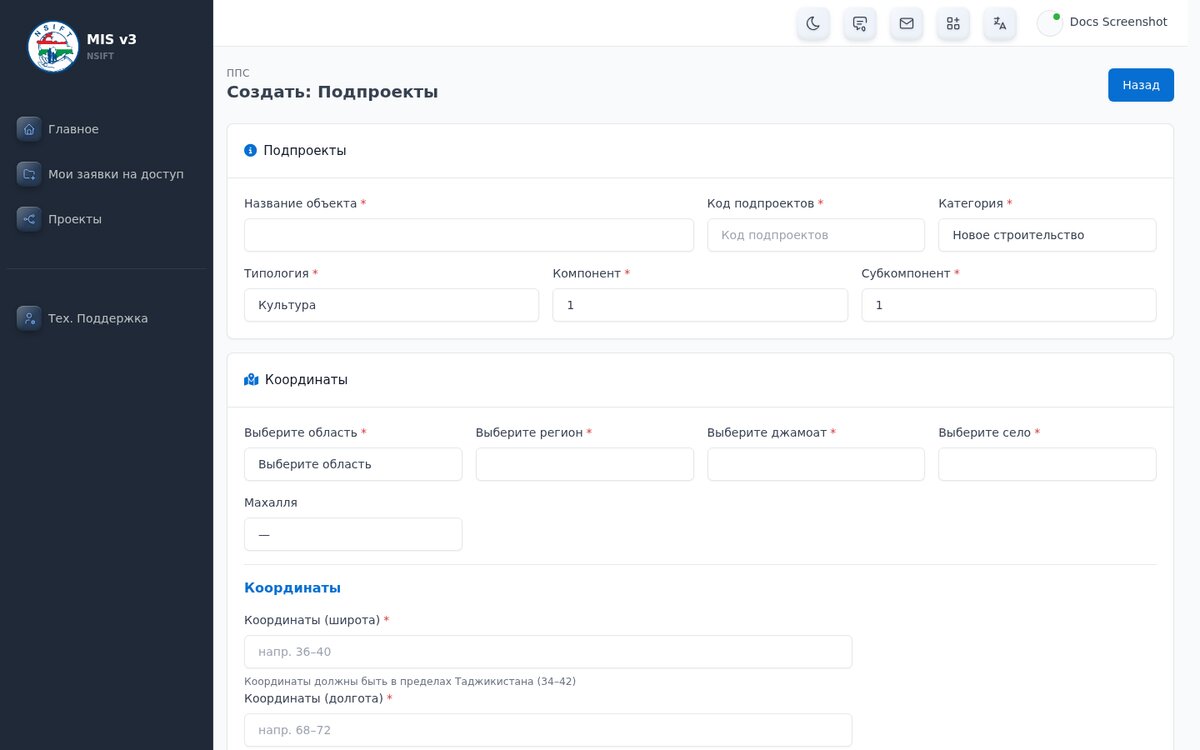Open the Выберите село dropdown
The width and height of the screenshot is (1200, 750).
[x=1047, y=464]
